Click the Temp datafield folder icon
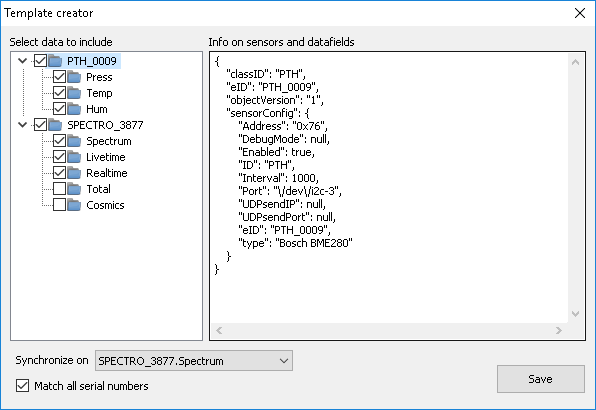Screen dimensions: 596x410 tap(74, 93)
